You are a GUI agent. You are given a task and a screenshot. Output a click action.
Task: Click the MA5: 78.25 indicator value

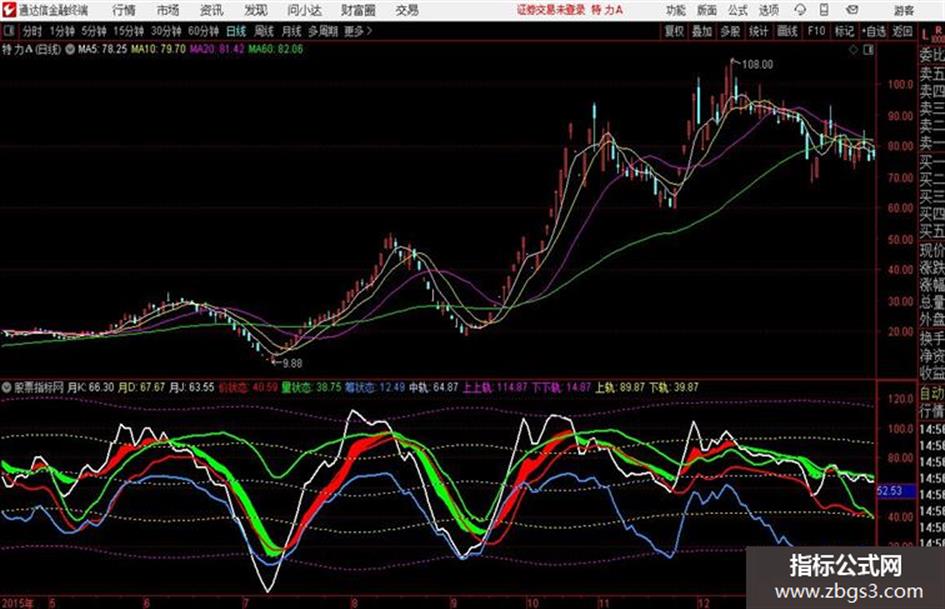click(x=102, y=49)
